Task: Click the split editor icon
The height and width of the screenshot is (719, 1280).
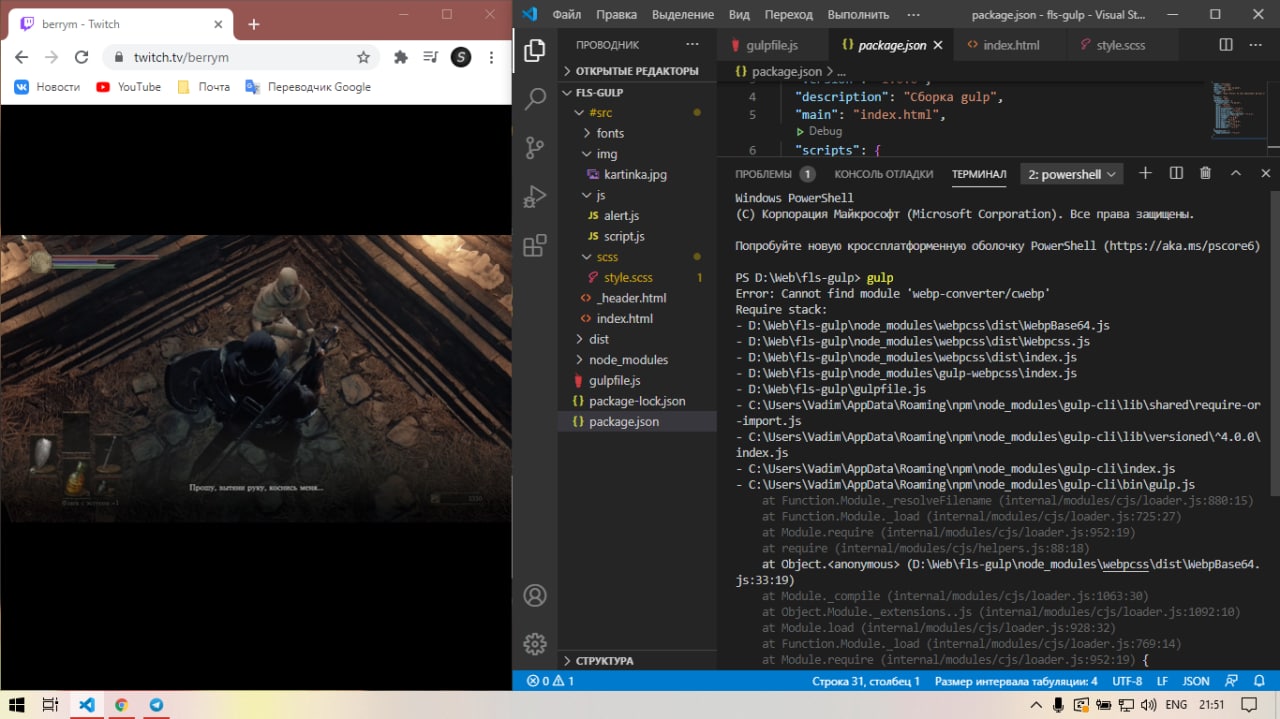Action: coord(1226,45)
